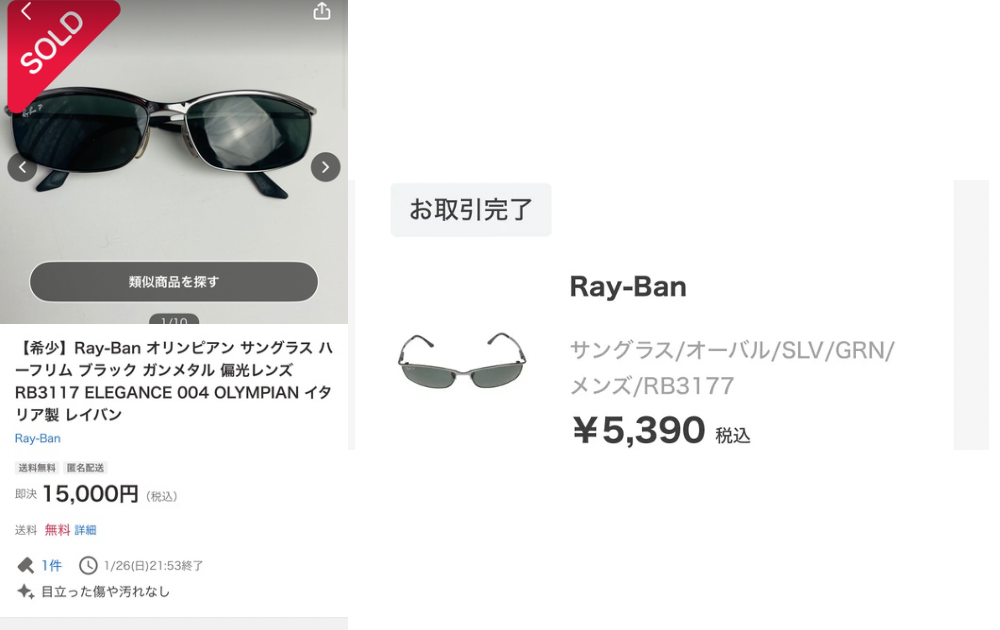Click the 匿名配送 tag
This screenshot has width=1000, height=630.
tap(85, 468)
